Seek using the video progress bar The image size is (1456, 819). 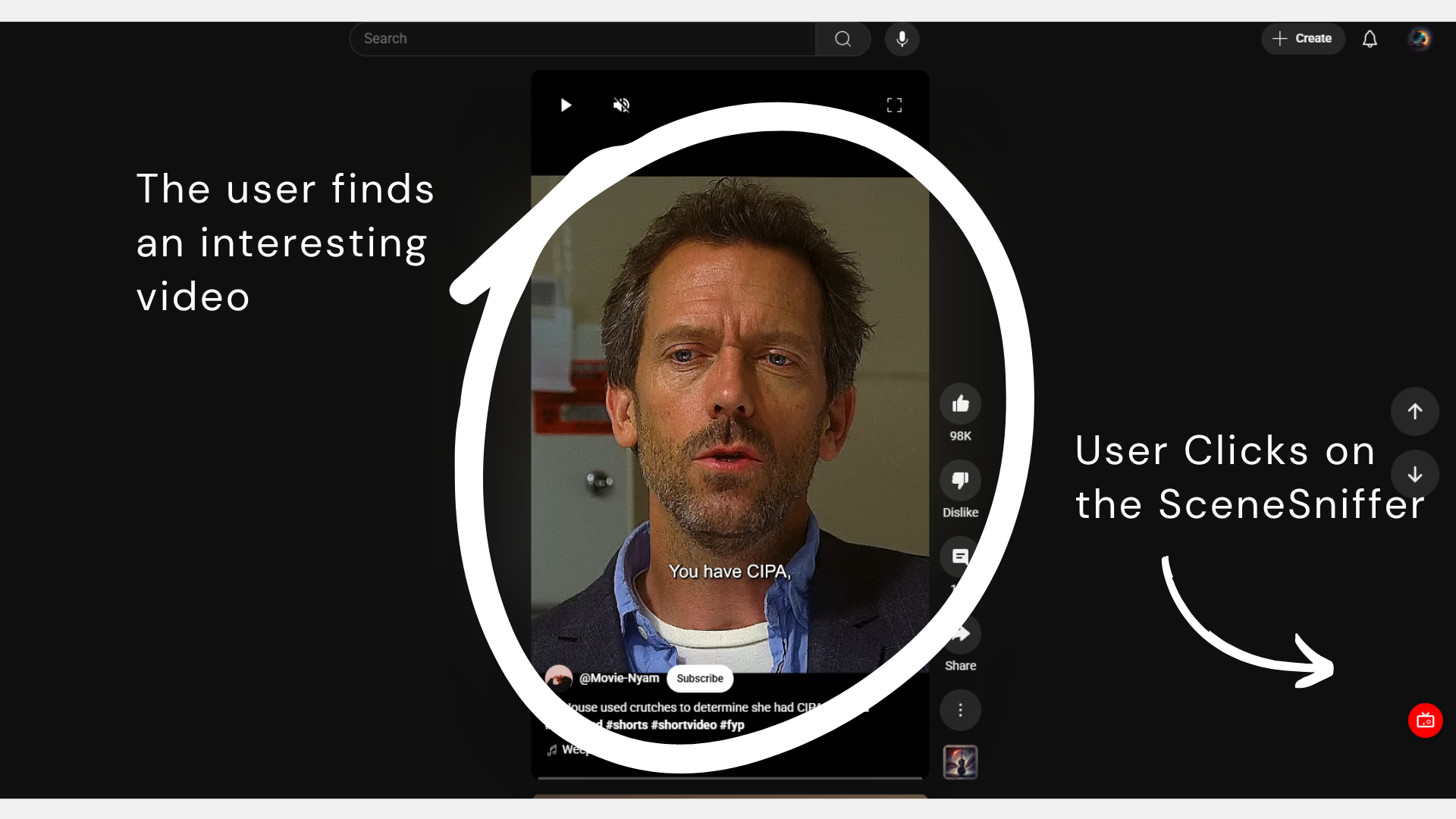[x=730, y=777]
